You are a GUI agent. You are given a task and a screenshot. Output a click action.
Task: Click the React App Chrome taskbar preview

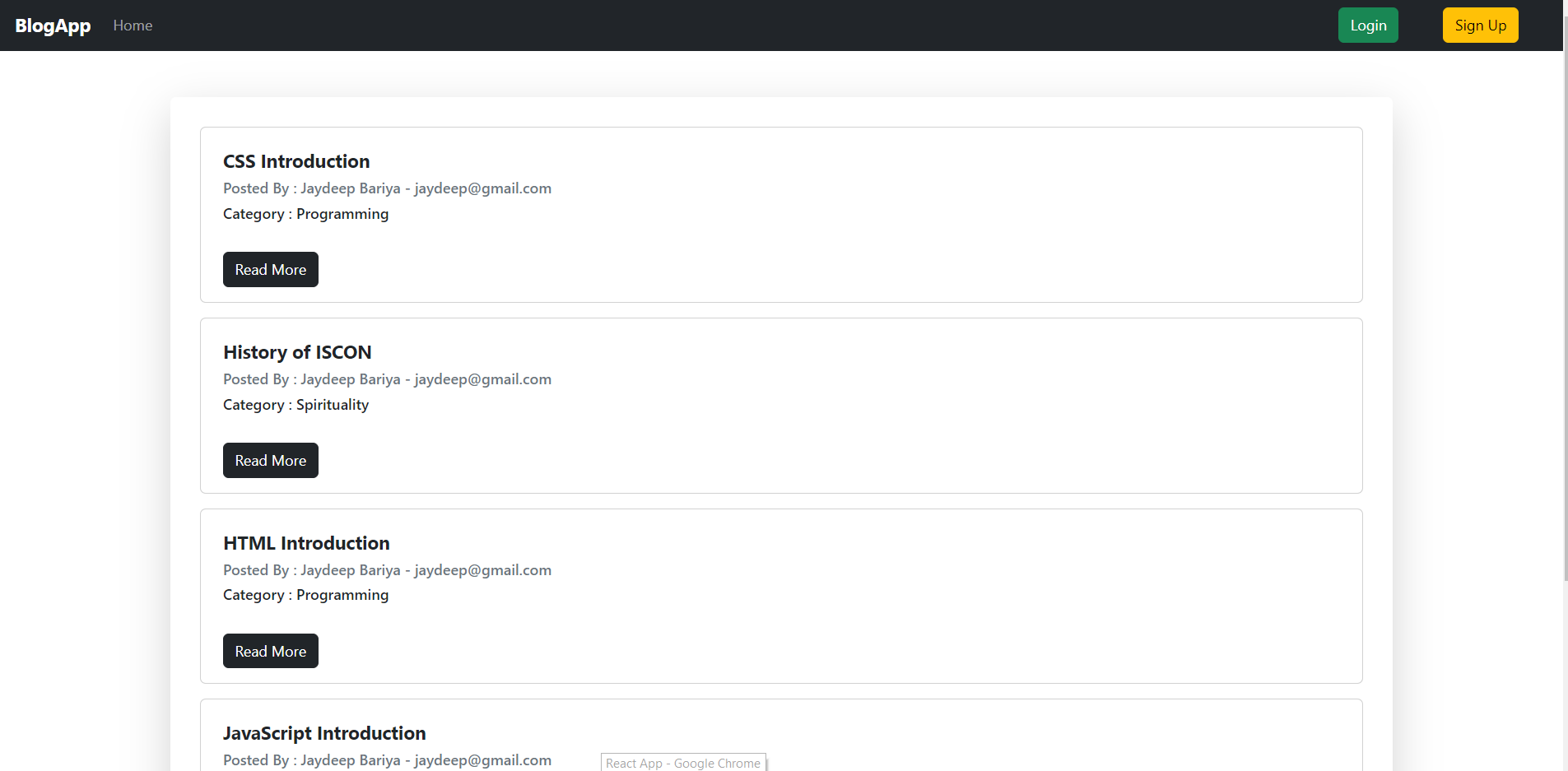tap(682, 762)
